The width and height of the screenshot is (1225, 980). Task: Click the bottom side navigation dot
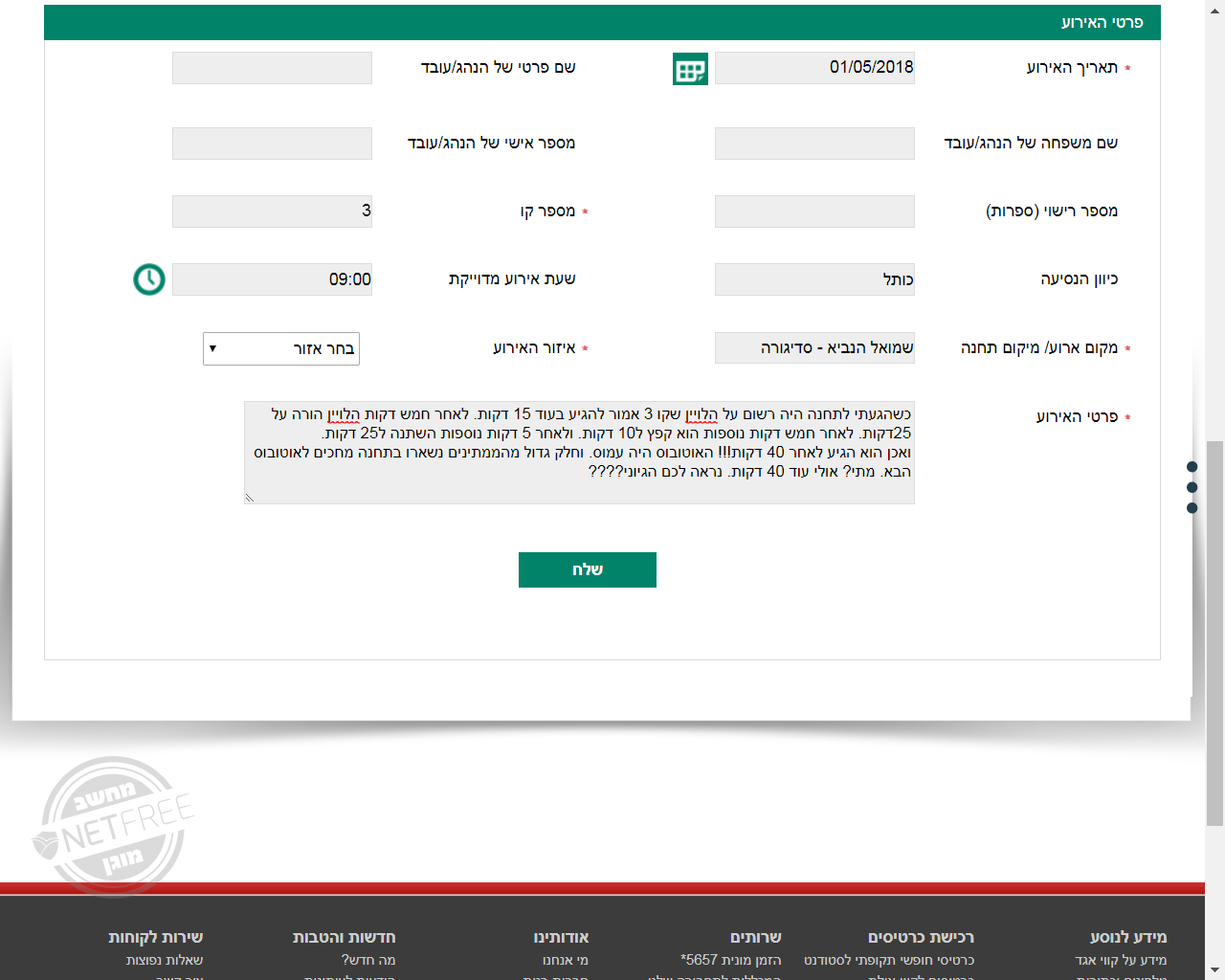tap(1192, 508)
